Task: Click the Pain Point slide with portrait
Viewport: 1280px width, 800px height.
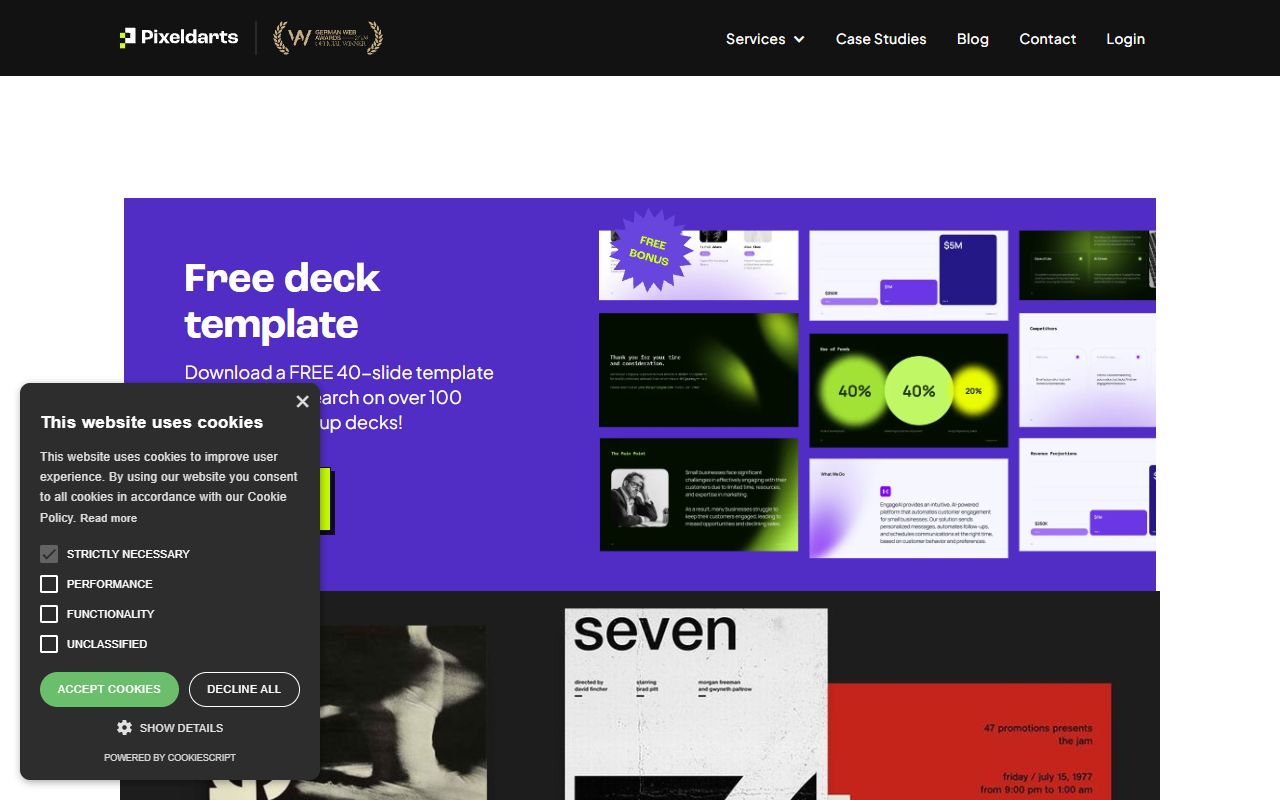Action: click(x=698, y=495)
